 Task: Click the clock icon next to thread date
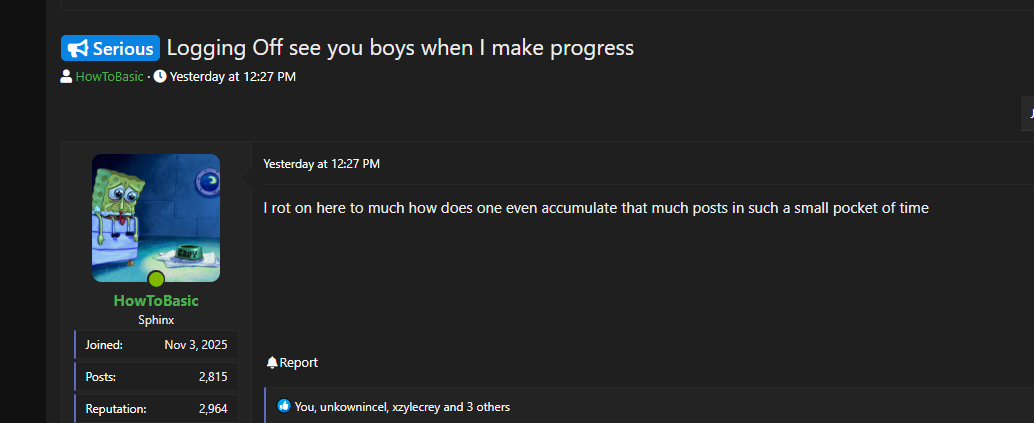click(160, 76)
